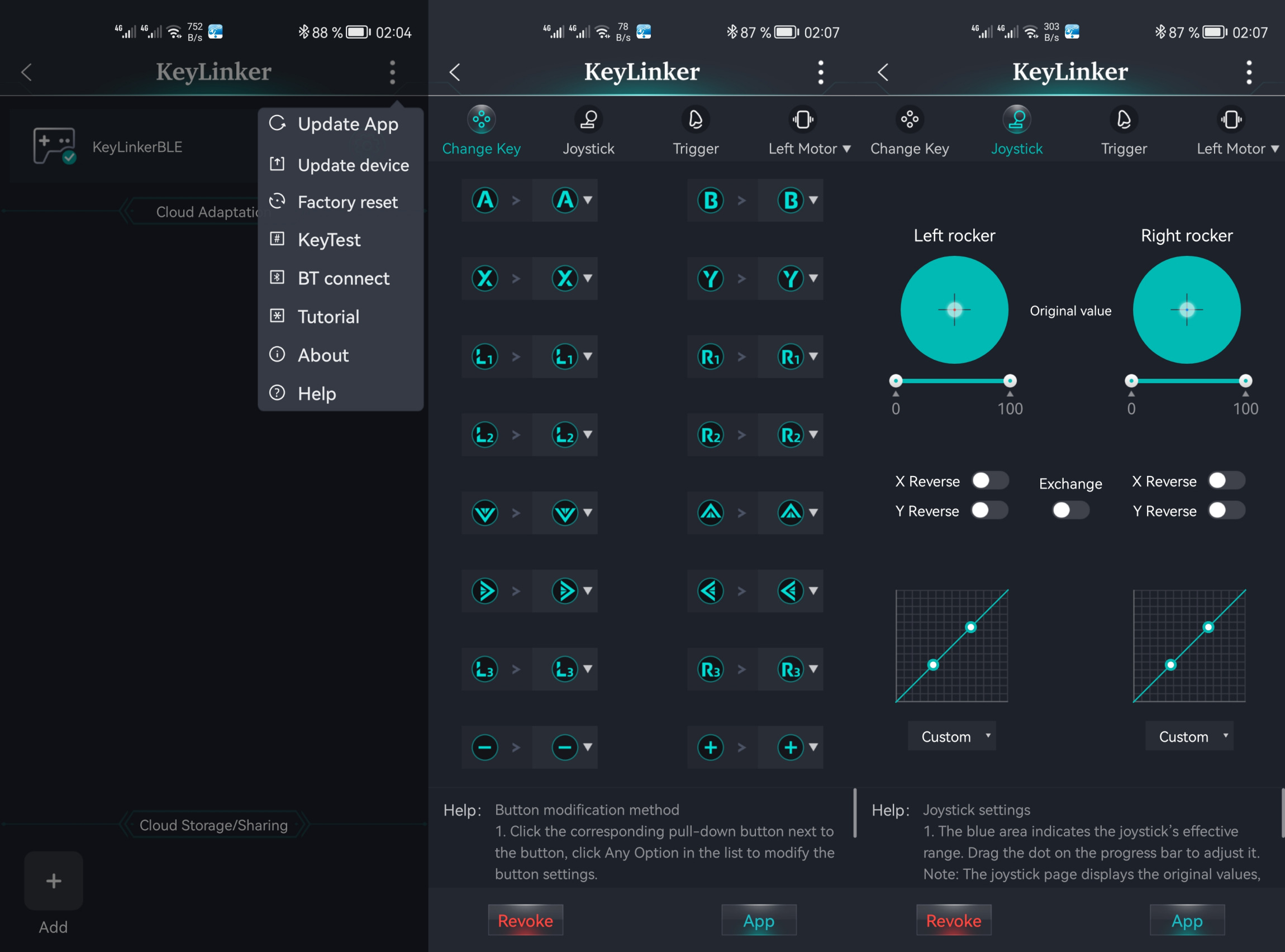
Task: Switch to Trigger tab in middle screen
Action: click(x=696, y=131)
